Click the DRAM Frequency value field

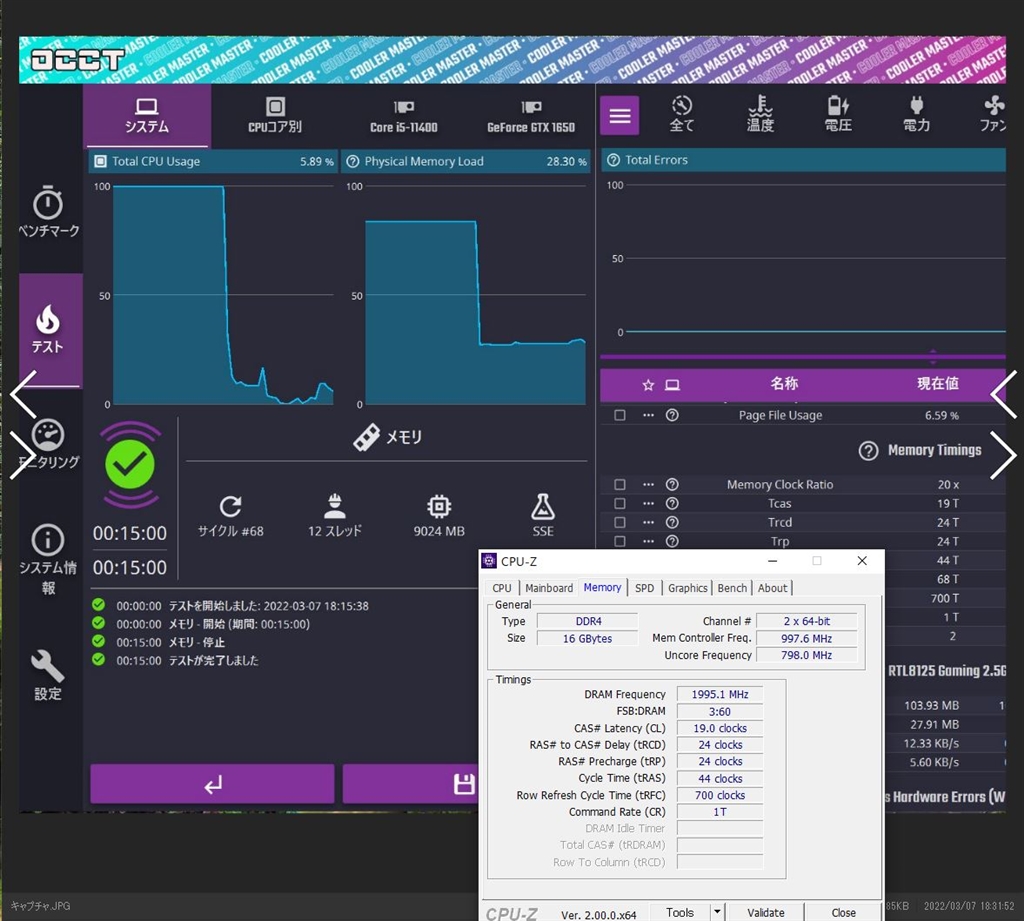point(720,694)
